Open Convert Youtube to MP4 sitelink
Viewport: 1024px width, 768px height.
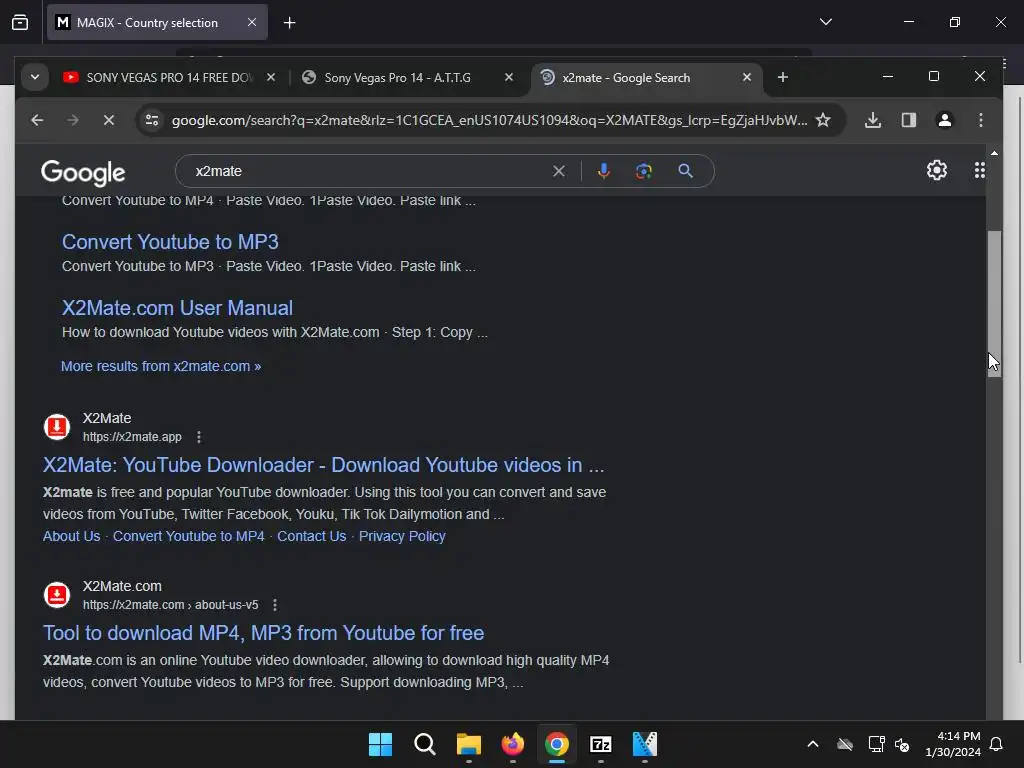point(189,536)
